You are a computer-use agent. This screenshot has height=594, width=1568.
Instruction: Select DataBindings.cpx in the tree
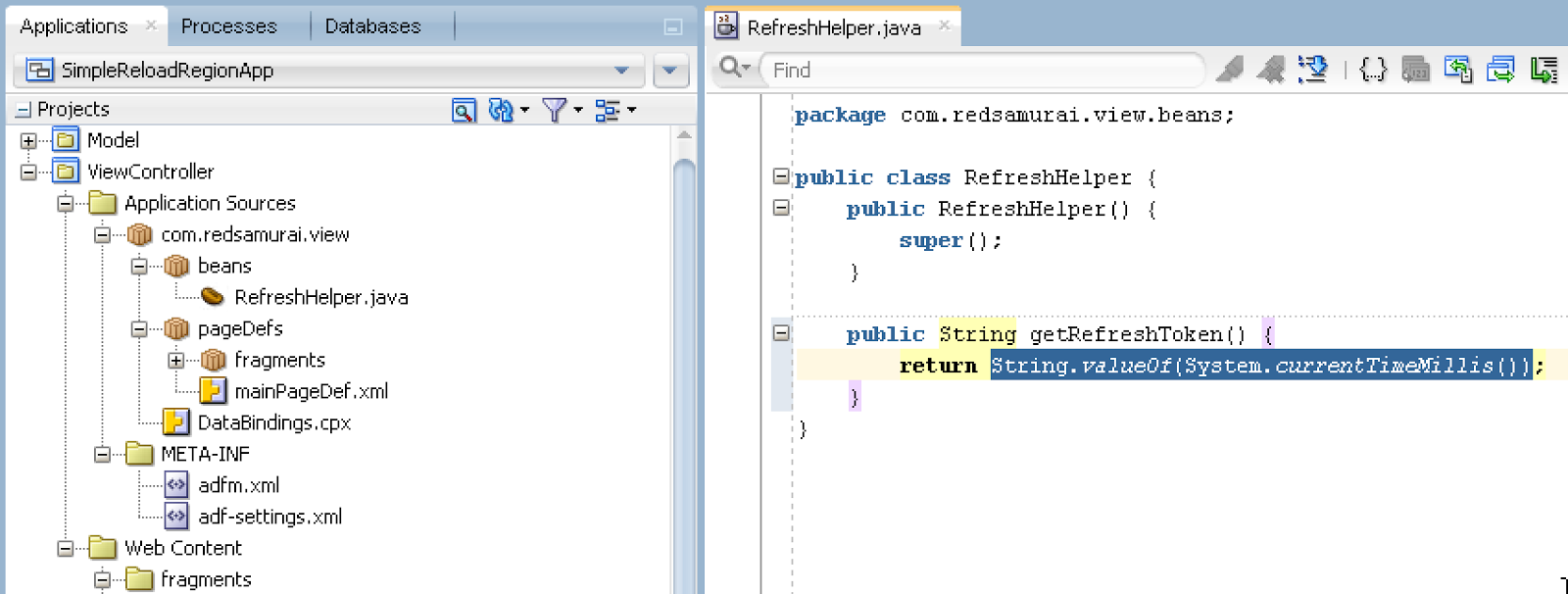(x=274, y=422)
